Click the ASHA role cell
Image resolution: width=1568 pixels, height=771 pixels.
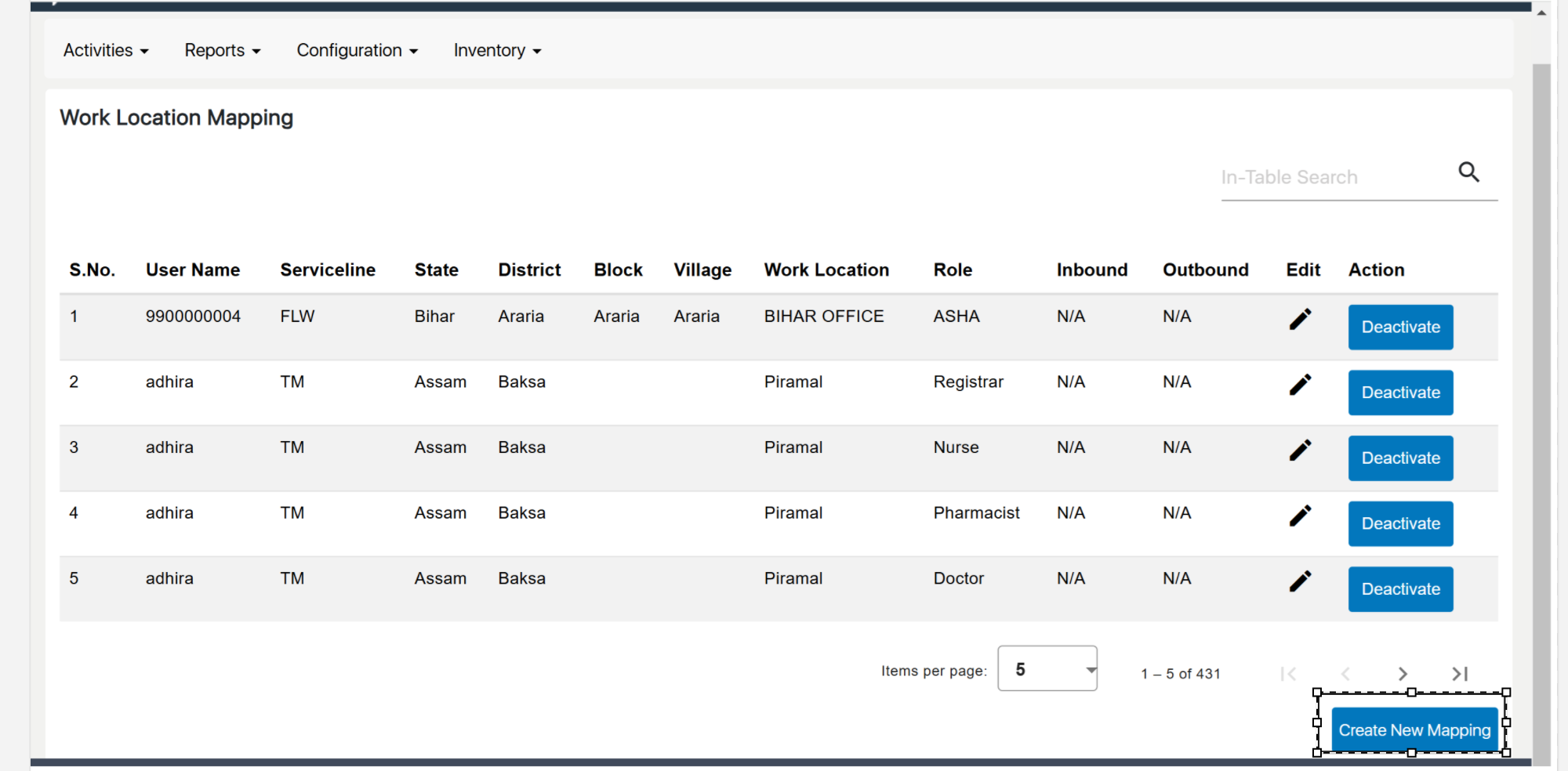click(x=956, y=316)
